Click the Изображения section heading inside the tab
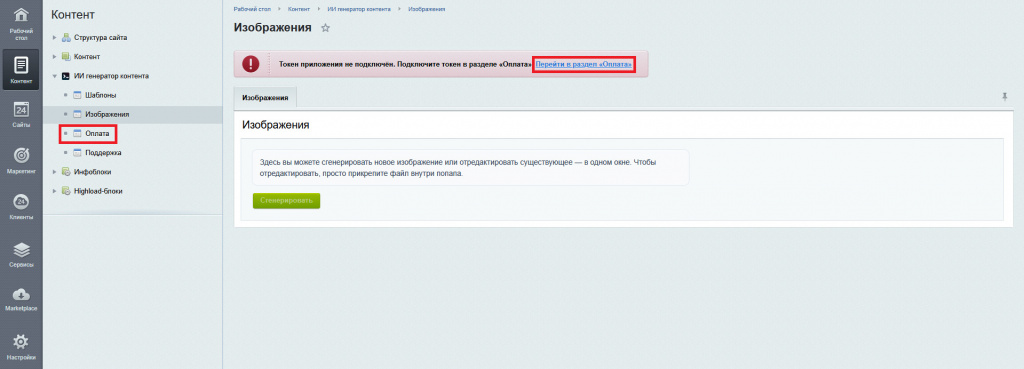Screen dimensions: 1024x369 pos(276,125)
